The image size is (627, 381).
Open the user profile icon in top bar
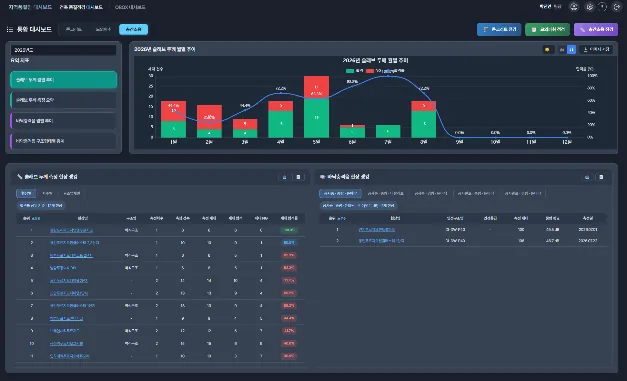[x=574, y=7]
